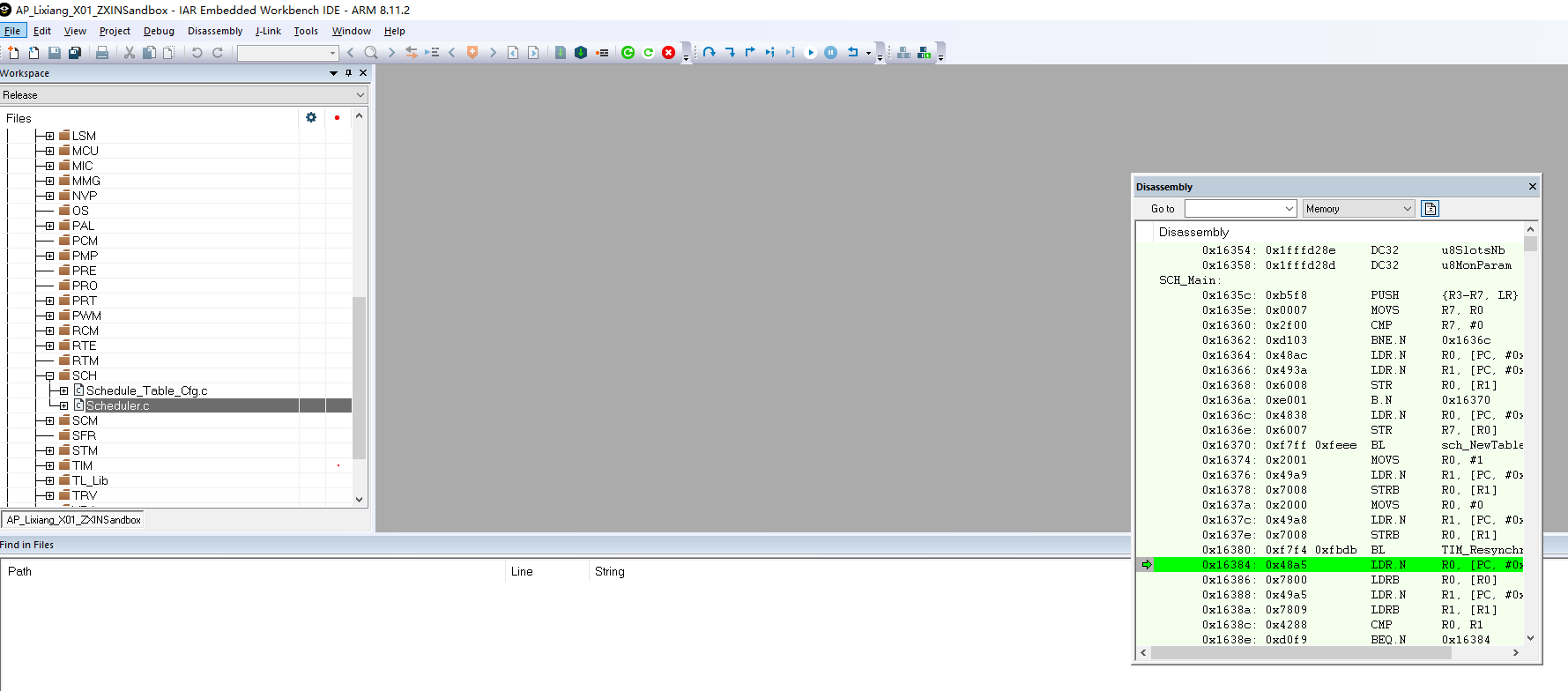Expand the LSM folder
Screen dimensions: 1568x691
pos(49,136)
